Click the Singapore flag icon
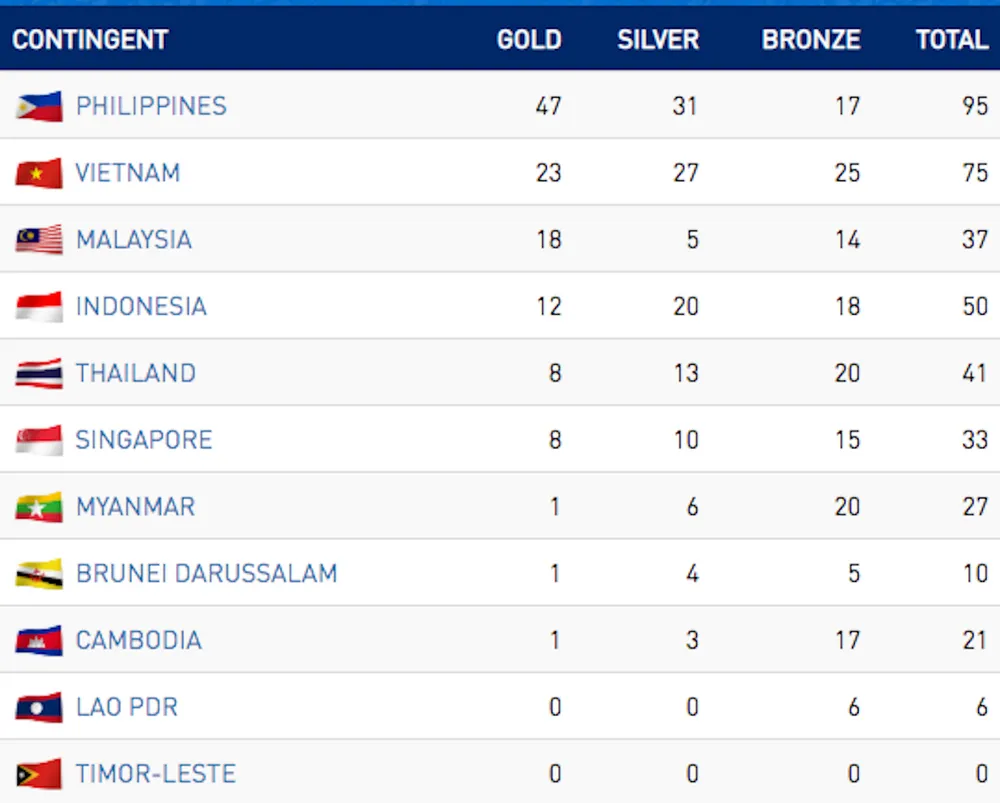The height and width of the screenshot is (803, 1000). 39,440
